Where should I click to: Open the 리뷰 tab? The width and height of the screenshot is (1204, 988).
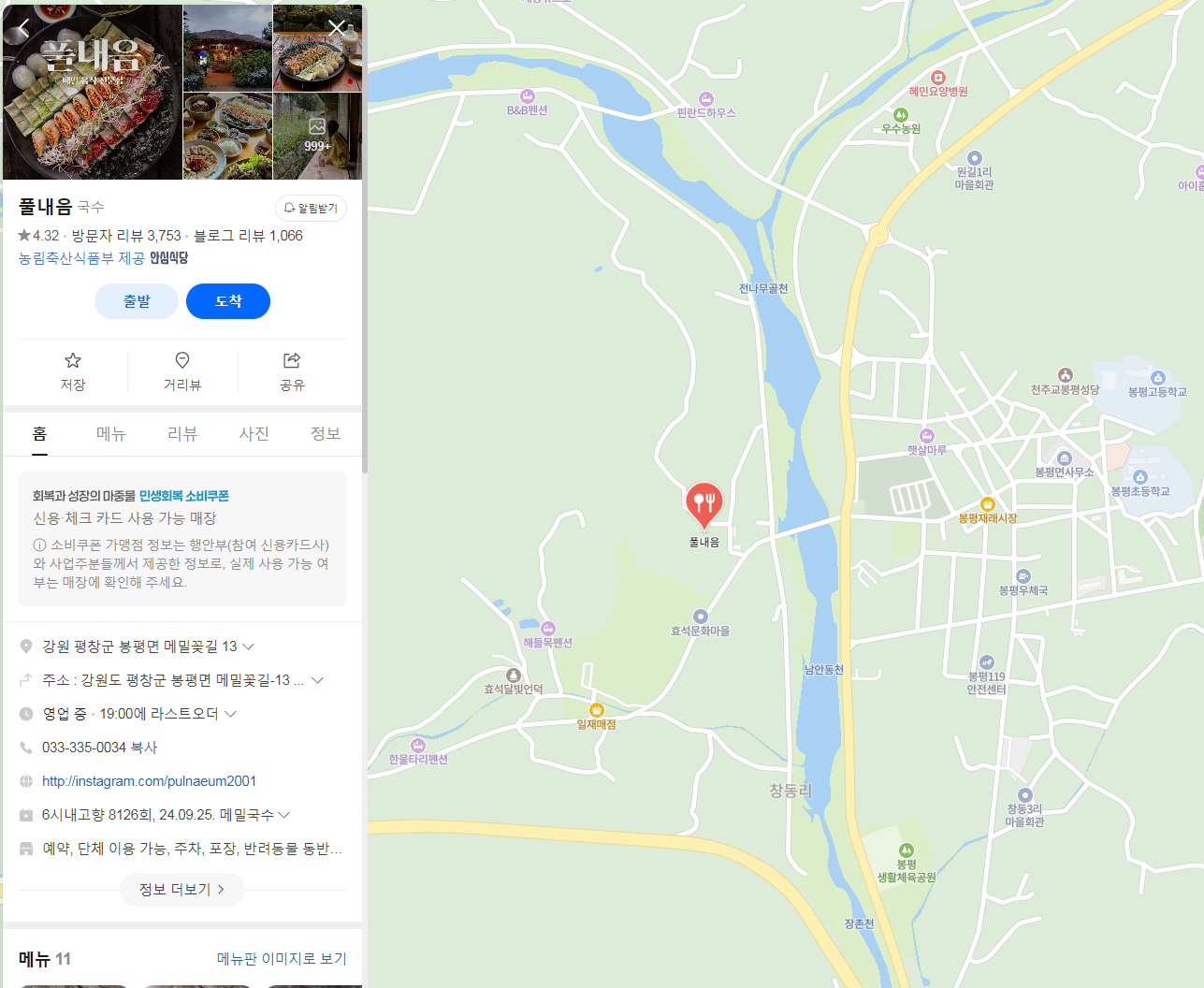(x=182, y=434)
